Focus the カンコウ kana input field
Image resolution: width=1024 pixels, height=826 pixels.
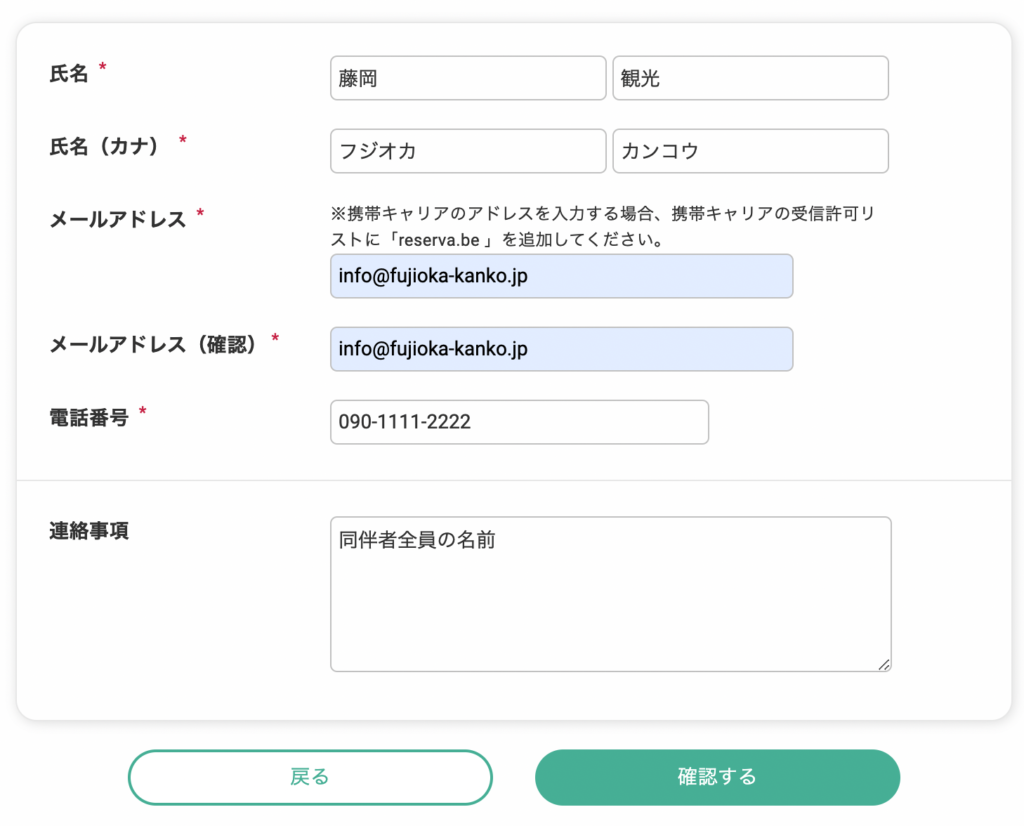pyautogui.click(x=750, y=151)
